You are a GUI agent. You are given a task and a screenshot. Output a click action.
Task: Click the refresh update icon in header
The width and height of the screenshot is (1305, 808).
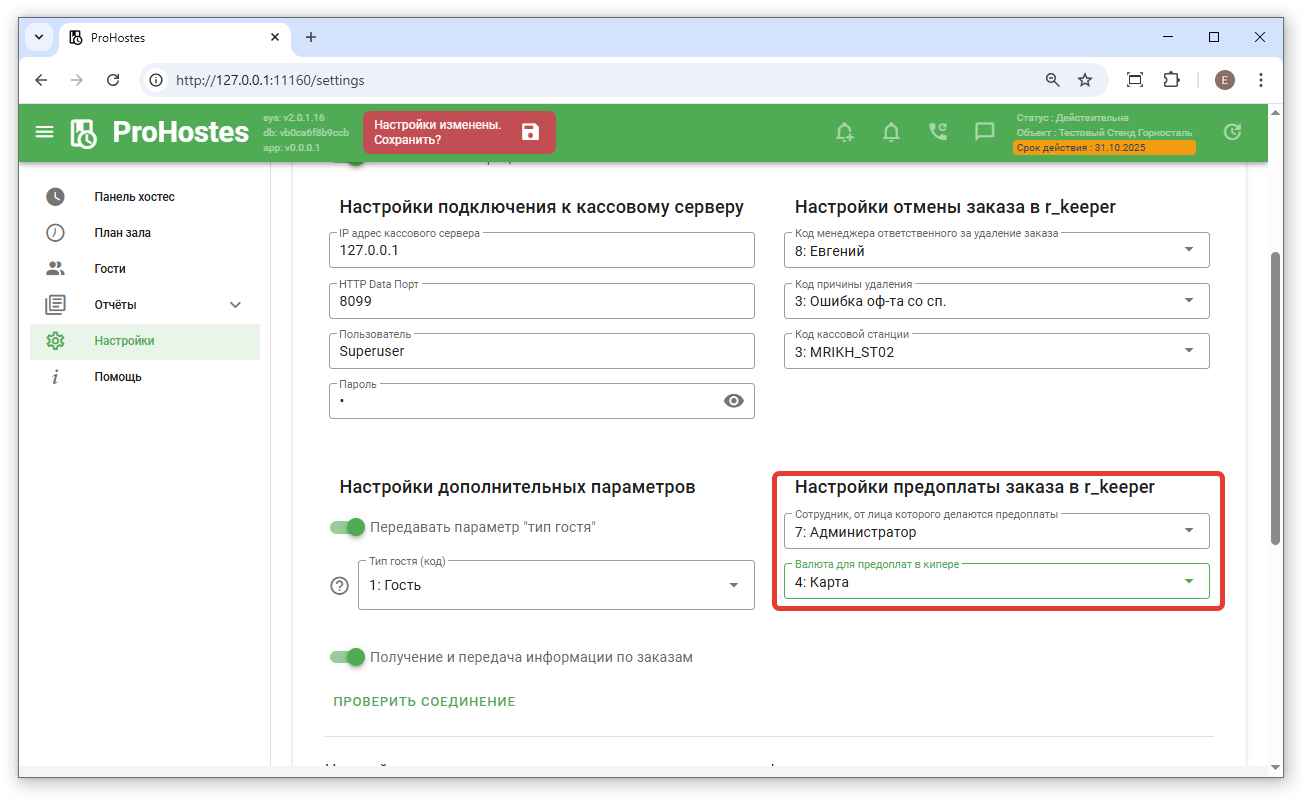point(1233,132)
